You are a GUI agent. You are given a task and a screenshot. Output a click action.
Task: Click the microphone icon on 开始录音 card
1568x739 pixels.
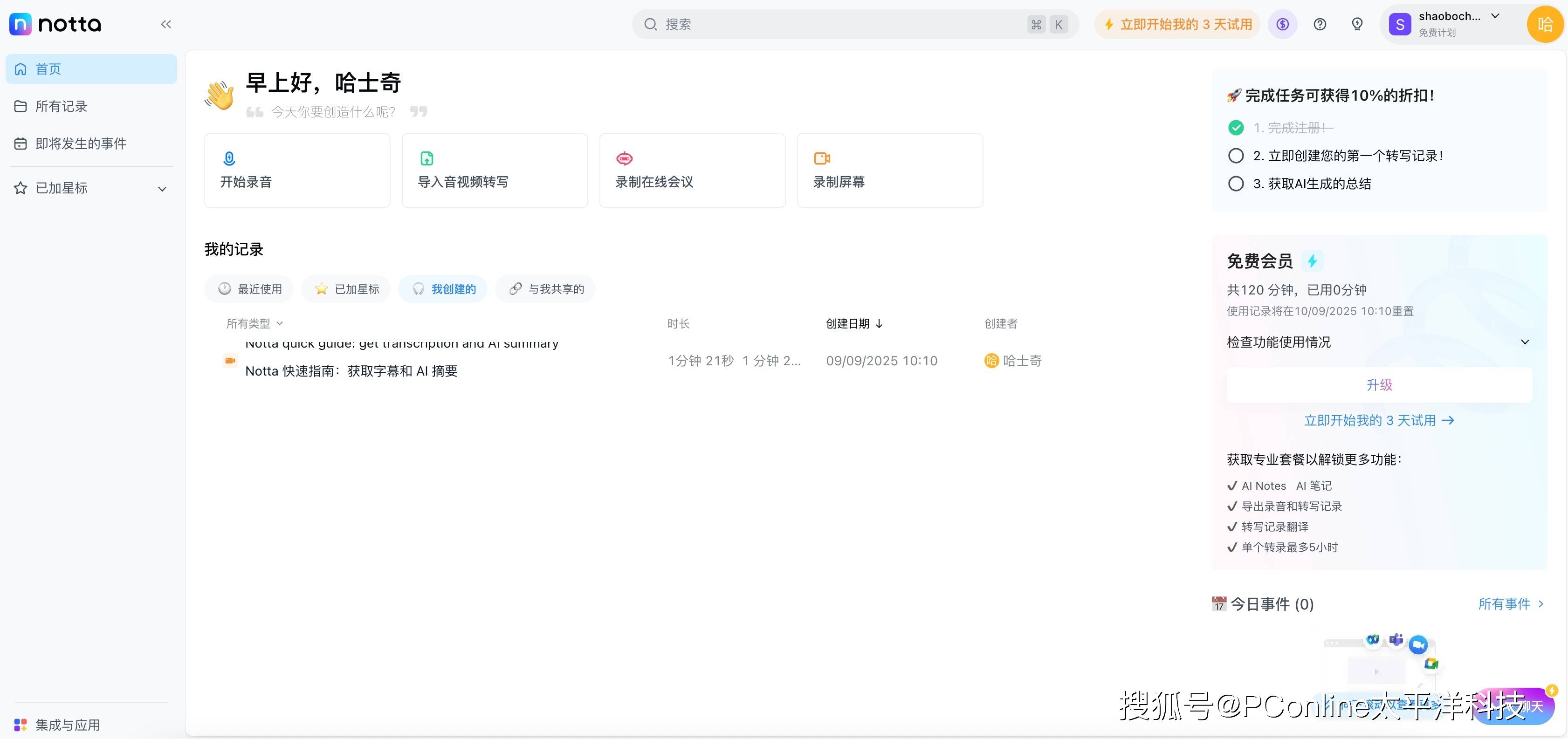point(229,158)
